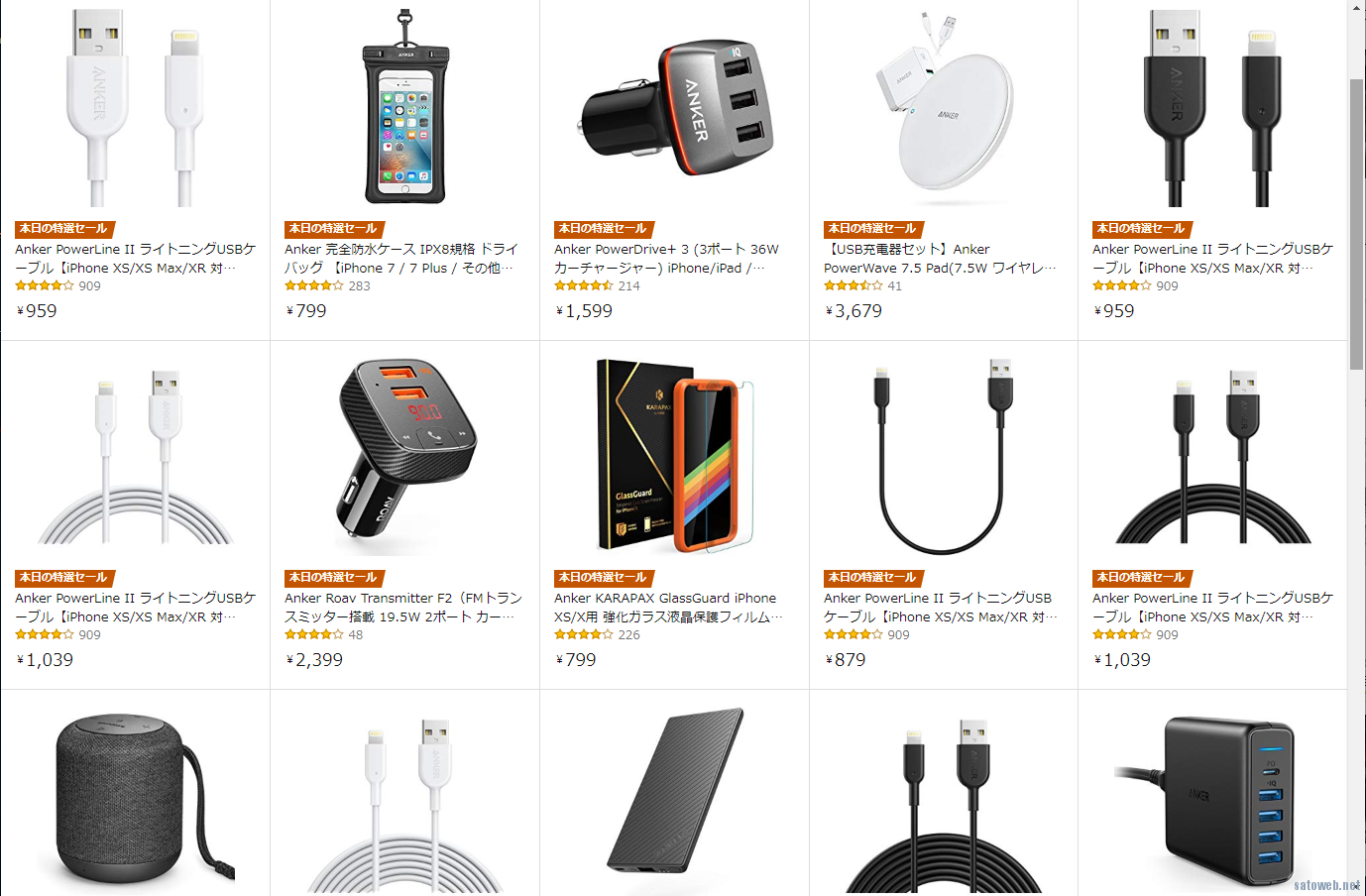The width and height of the screenshot is (1366, 896).
Task: Open the 41 reviews of PowerWave Pad
Action: pyautogui.click(x=894, y=285)
